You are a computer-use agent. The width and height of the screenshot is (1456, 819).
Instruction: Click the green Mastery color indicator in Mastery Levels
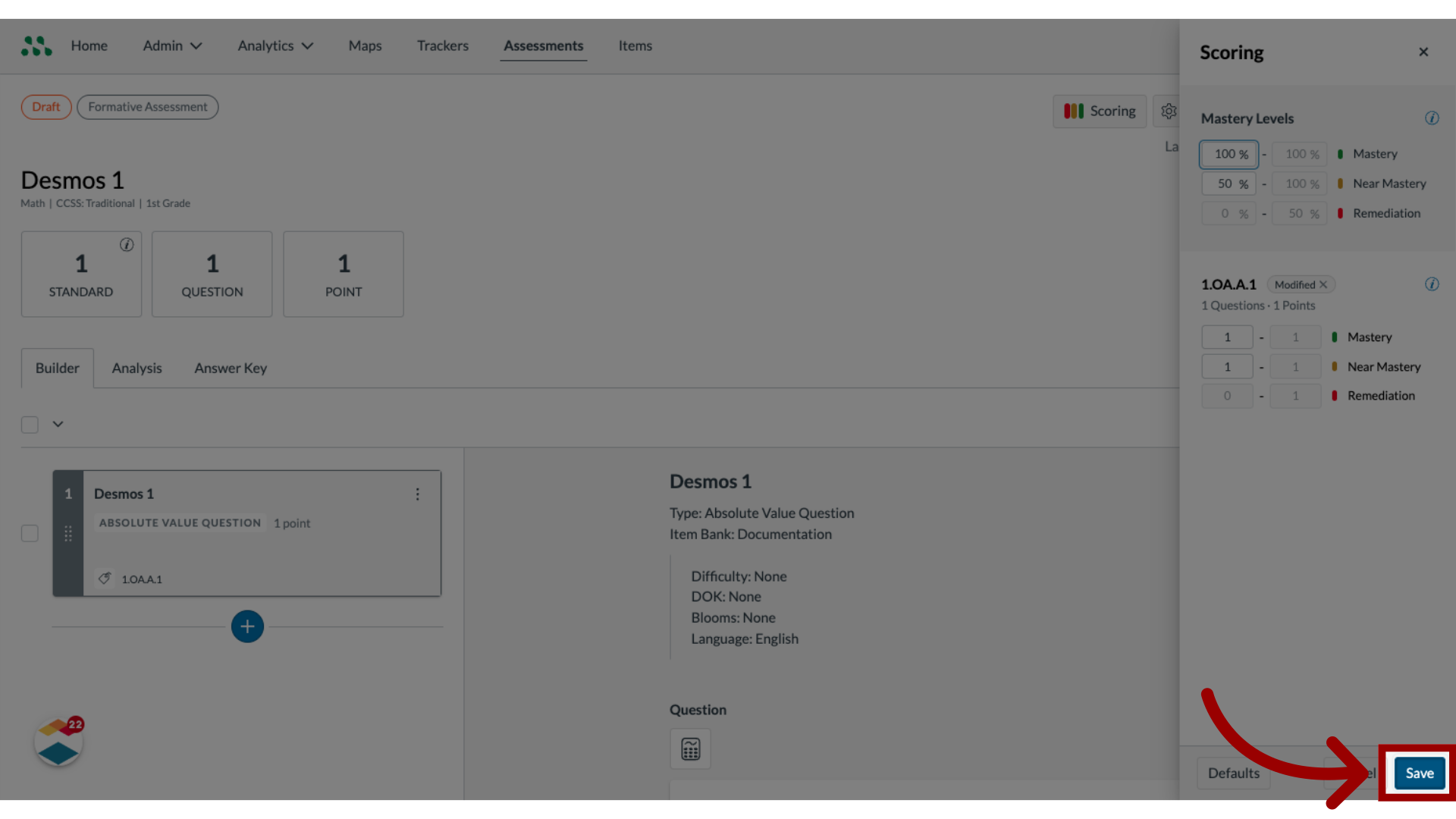tap(1340, 154)
